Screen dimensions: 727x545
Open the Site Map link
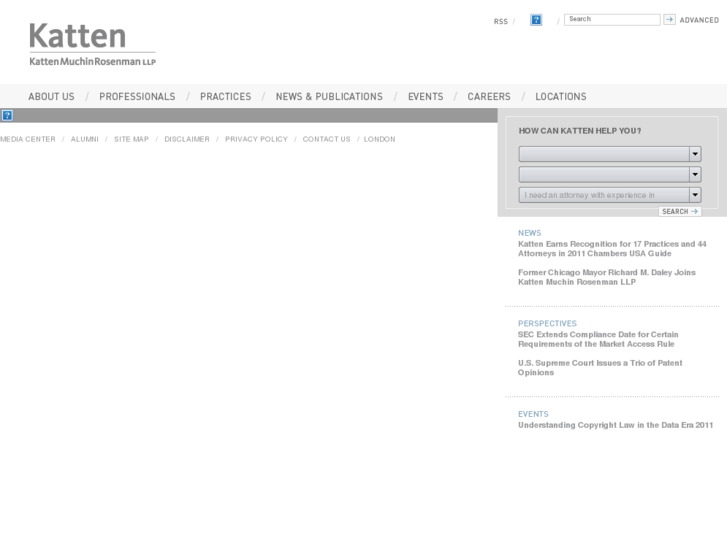[131, 139]
